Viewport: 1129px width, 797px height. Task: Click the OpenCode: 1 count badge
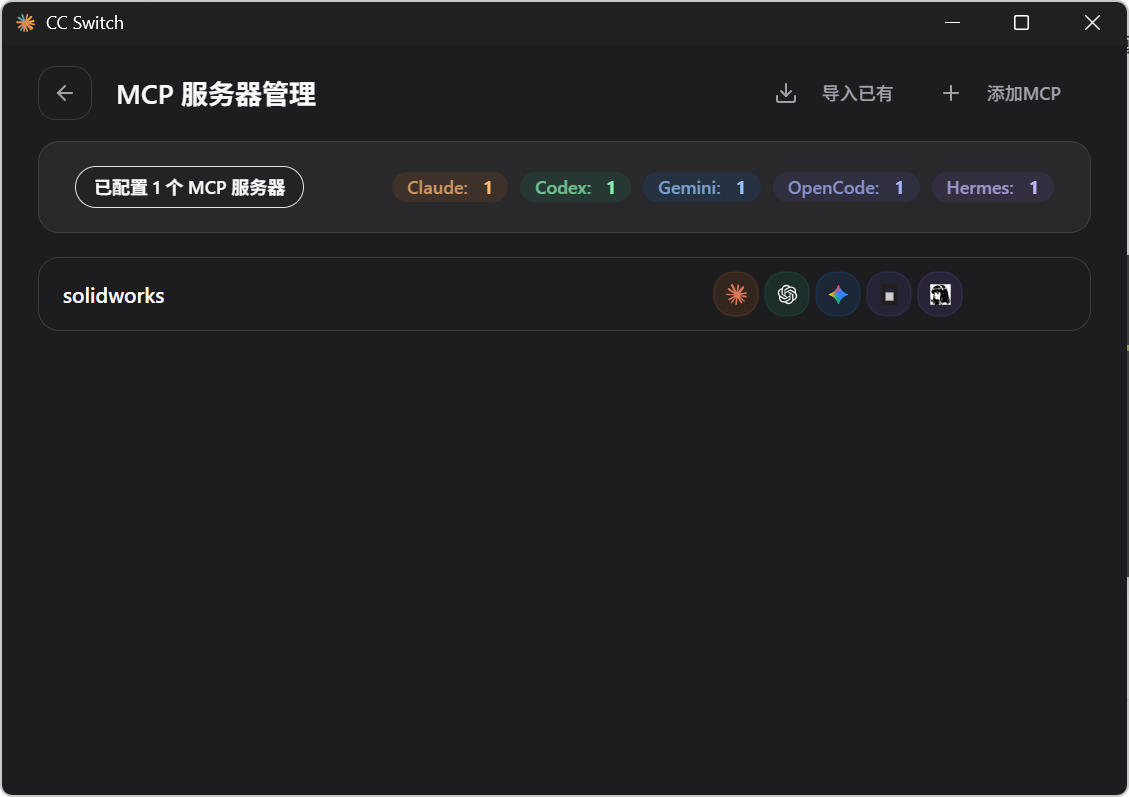[846, 188]
